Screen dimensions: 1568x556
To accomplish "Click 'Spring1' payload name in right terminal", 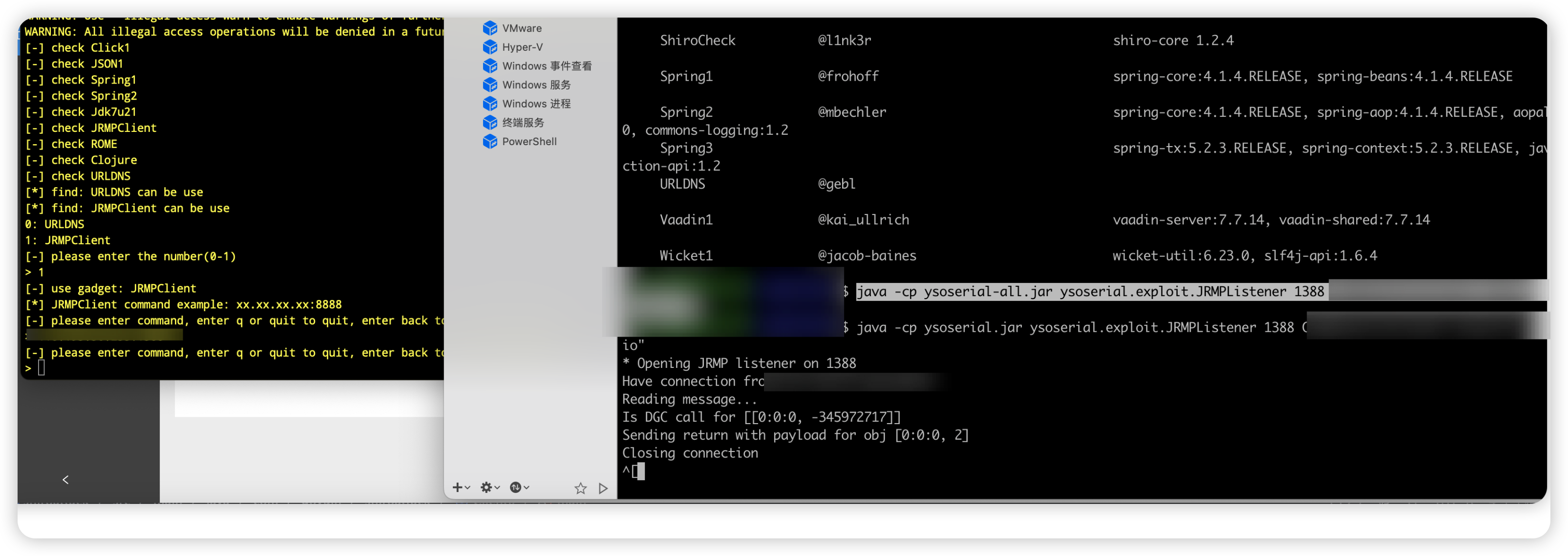I will click(x=686, y=76).
